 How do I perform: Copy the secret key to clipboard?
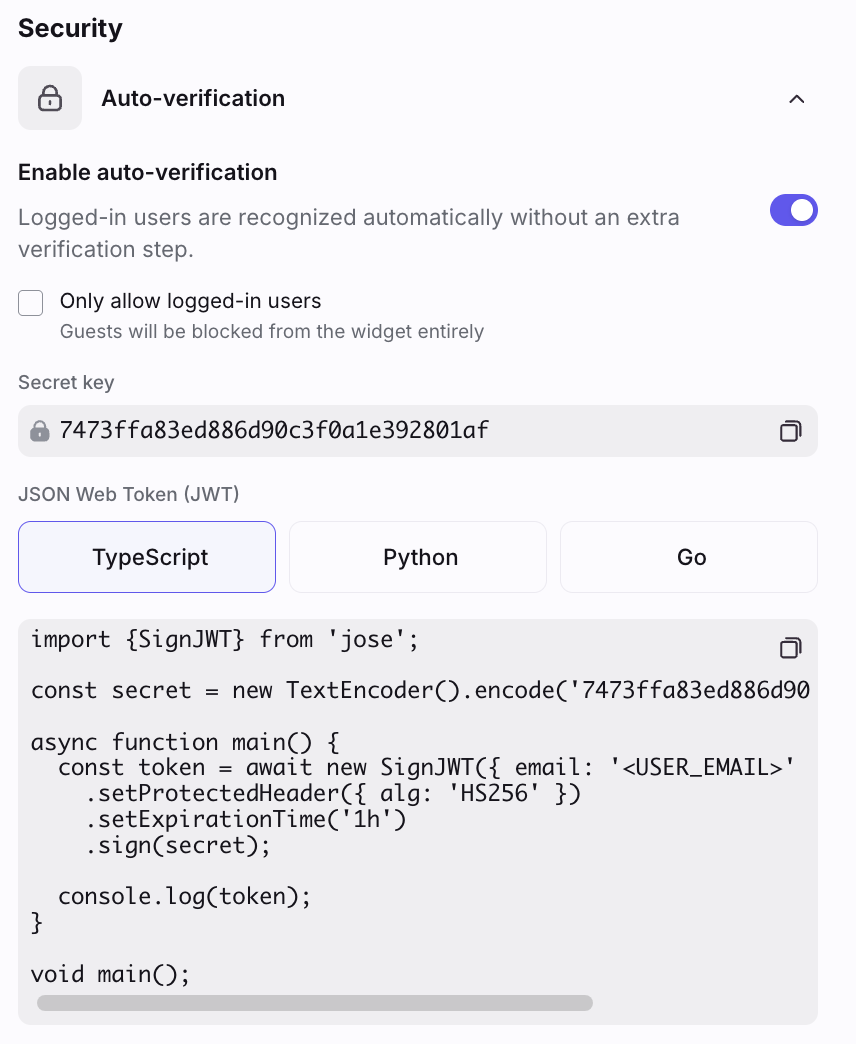pos(790,431)
